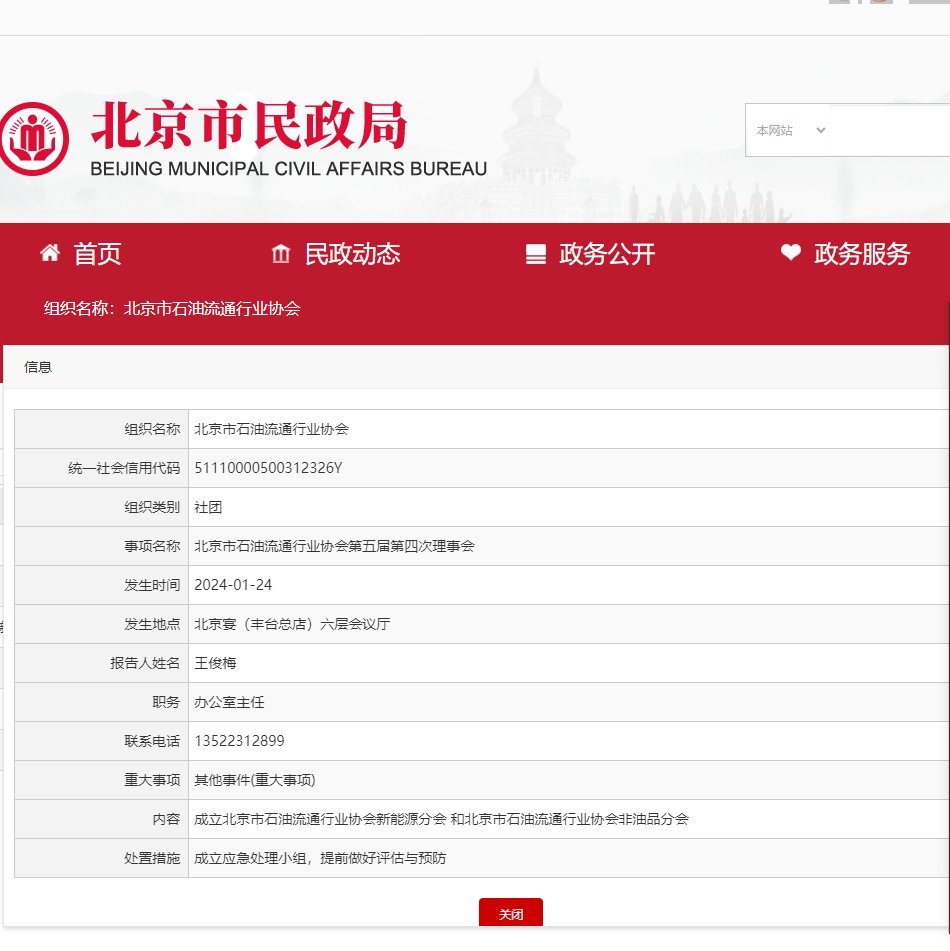Select the 事项名称 value about 第五届第四次理事会
The image size is (950, 951).
click(x=334, y=546)
